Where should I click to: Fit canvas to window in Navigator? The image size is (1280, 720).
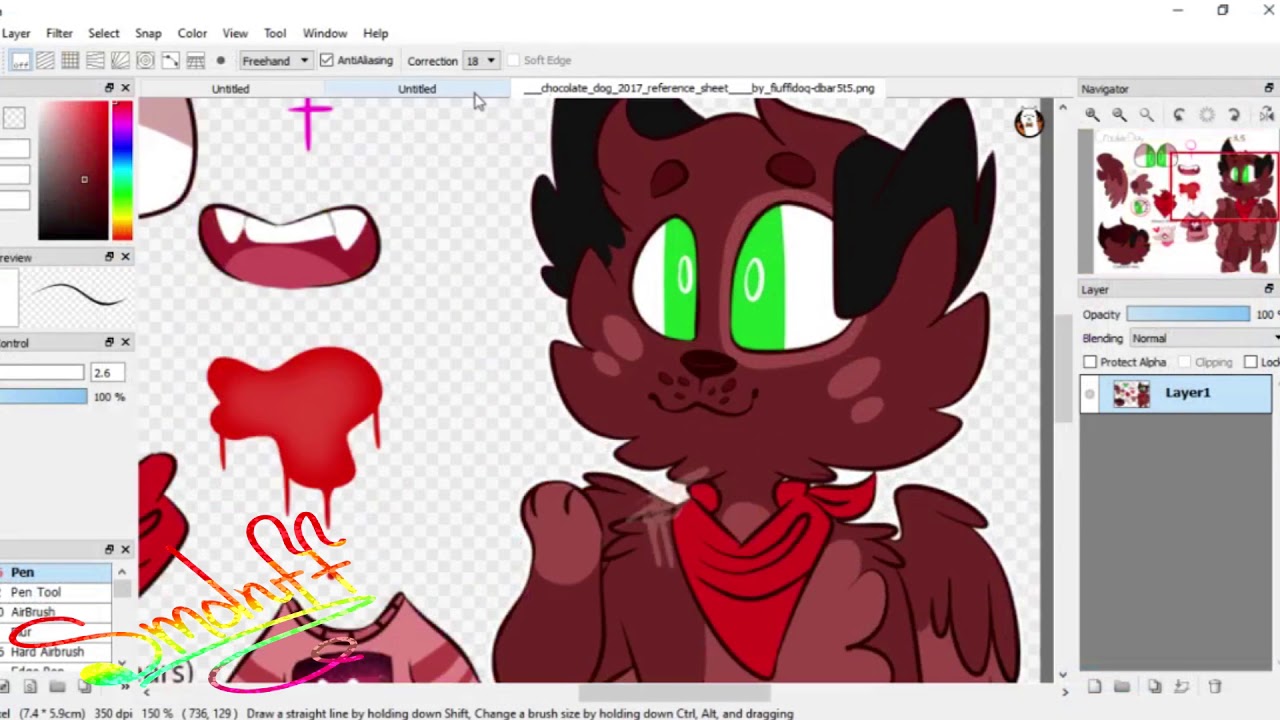coord(1147,115)
